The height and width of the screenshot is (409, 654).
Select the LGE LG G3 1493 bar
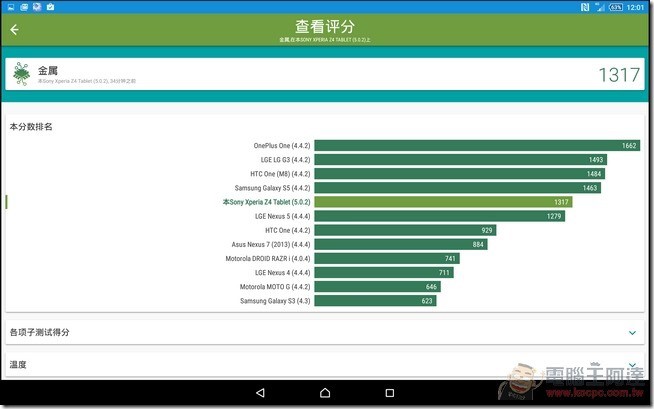pos(460,160)
